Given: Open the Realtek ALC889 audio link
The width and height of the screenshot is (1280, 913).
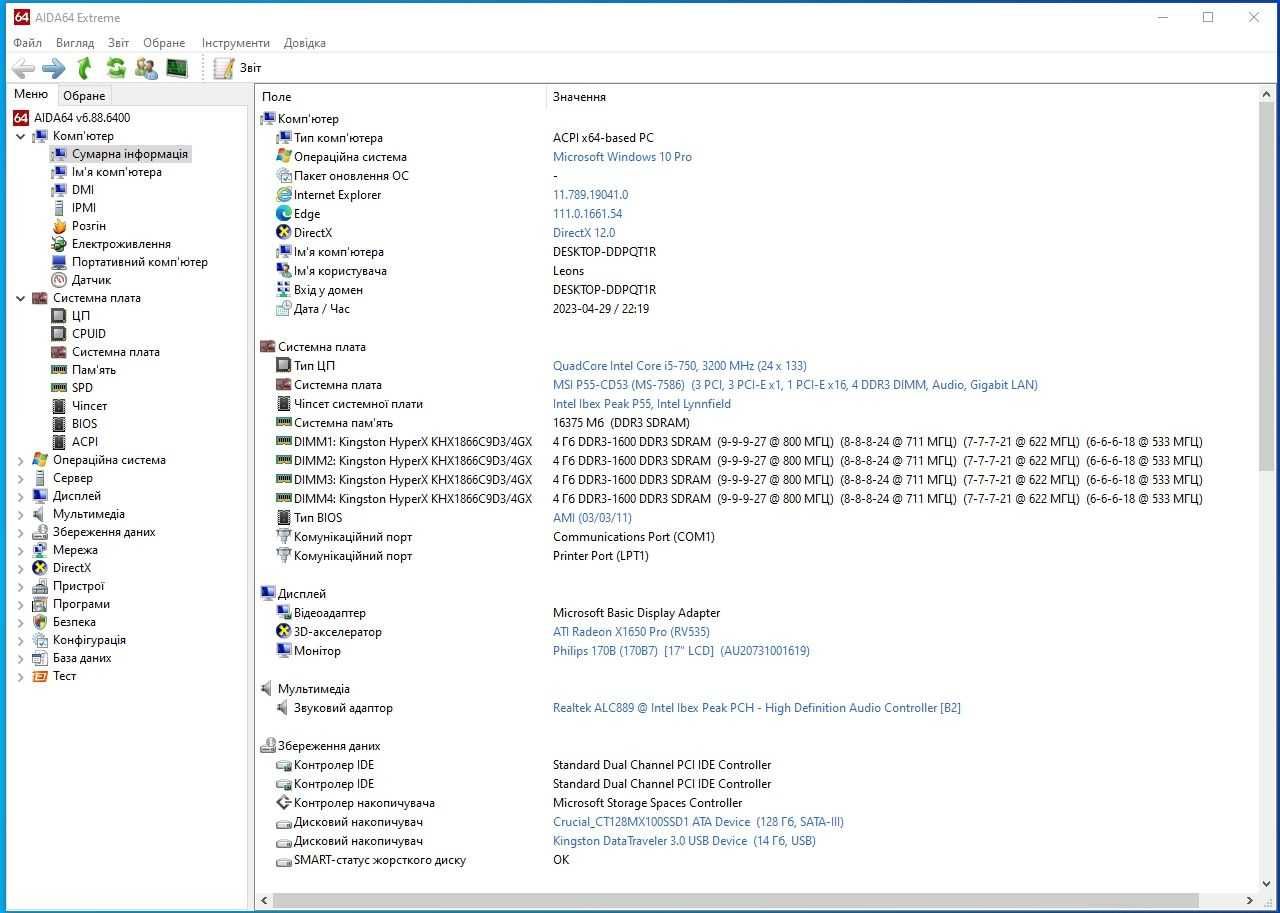Looking at the screenshot, I should pos(757,708).
